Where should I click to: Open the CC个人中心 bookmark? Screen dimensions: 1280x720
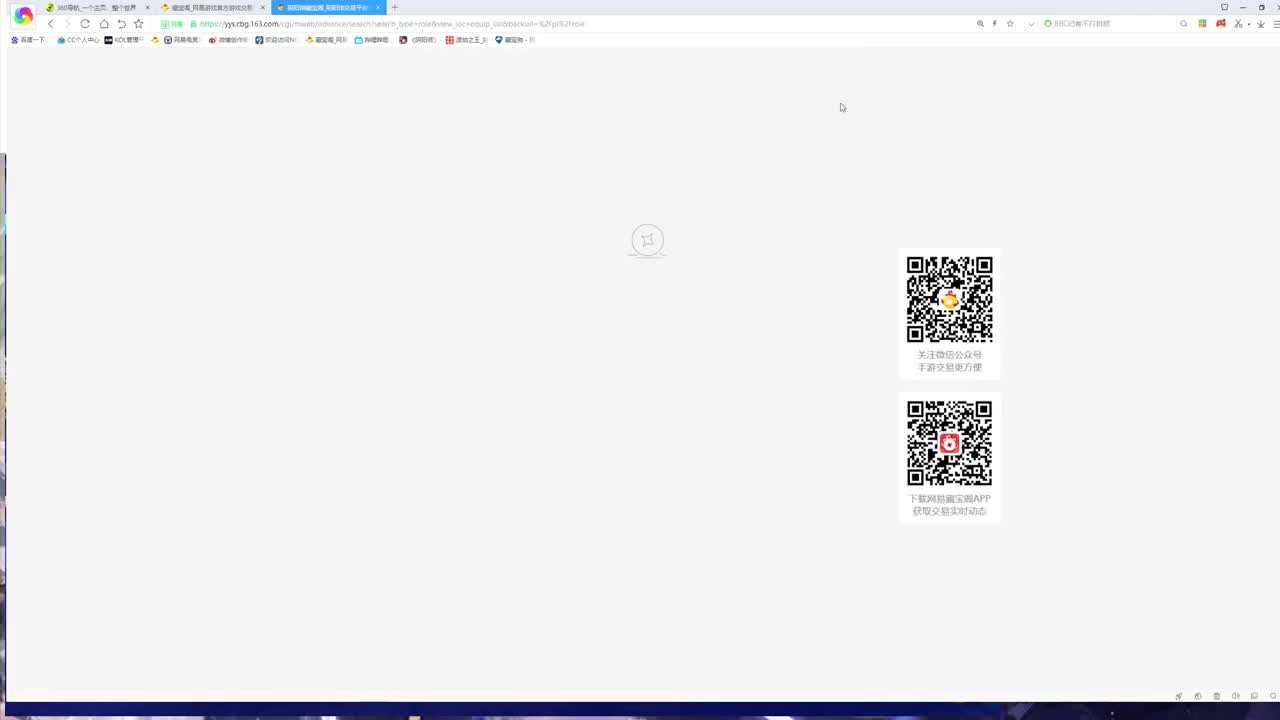78,40
